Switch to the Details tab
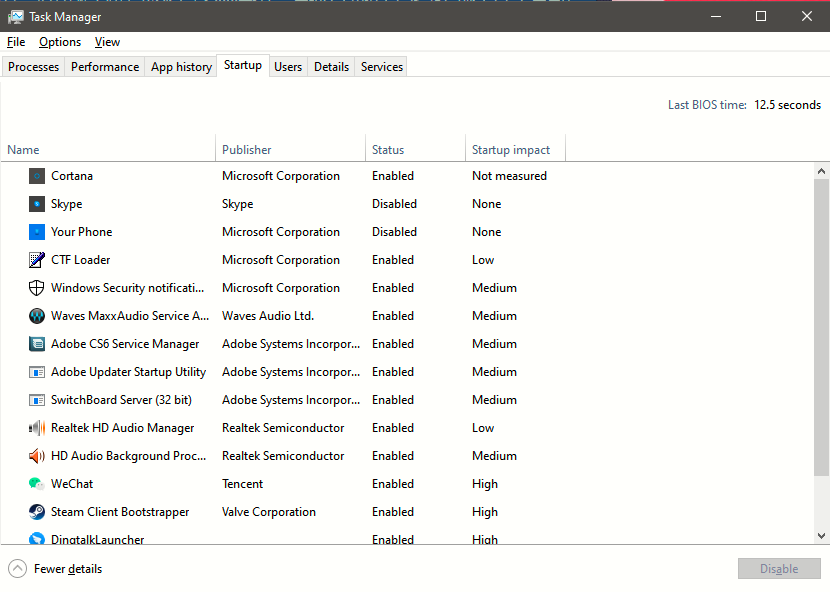830x592 pixels. pyautogui.click(x=331, y=67)
